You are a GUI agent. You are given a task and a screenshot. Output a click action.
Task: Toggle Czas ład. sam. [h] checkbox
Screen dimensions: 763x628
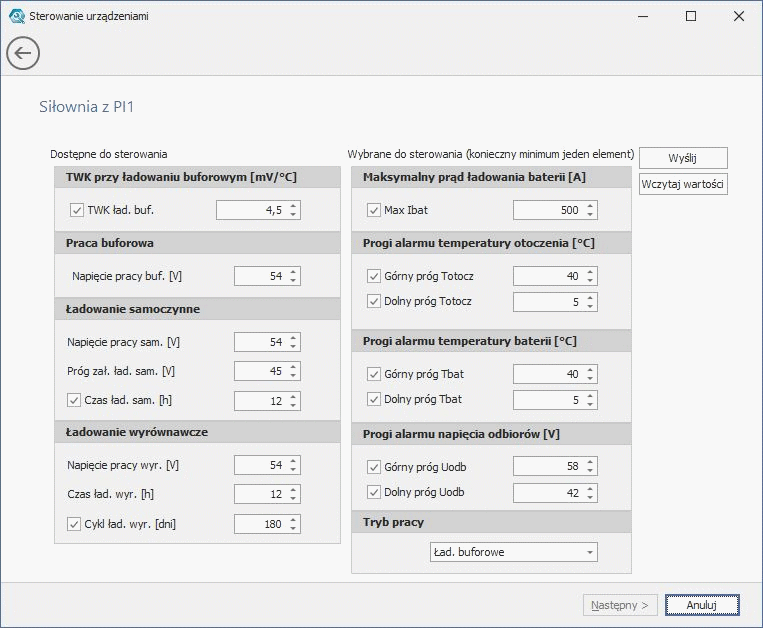point(74,400)
